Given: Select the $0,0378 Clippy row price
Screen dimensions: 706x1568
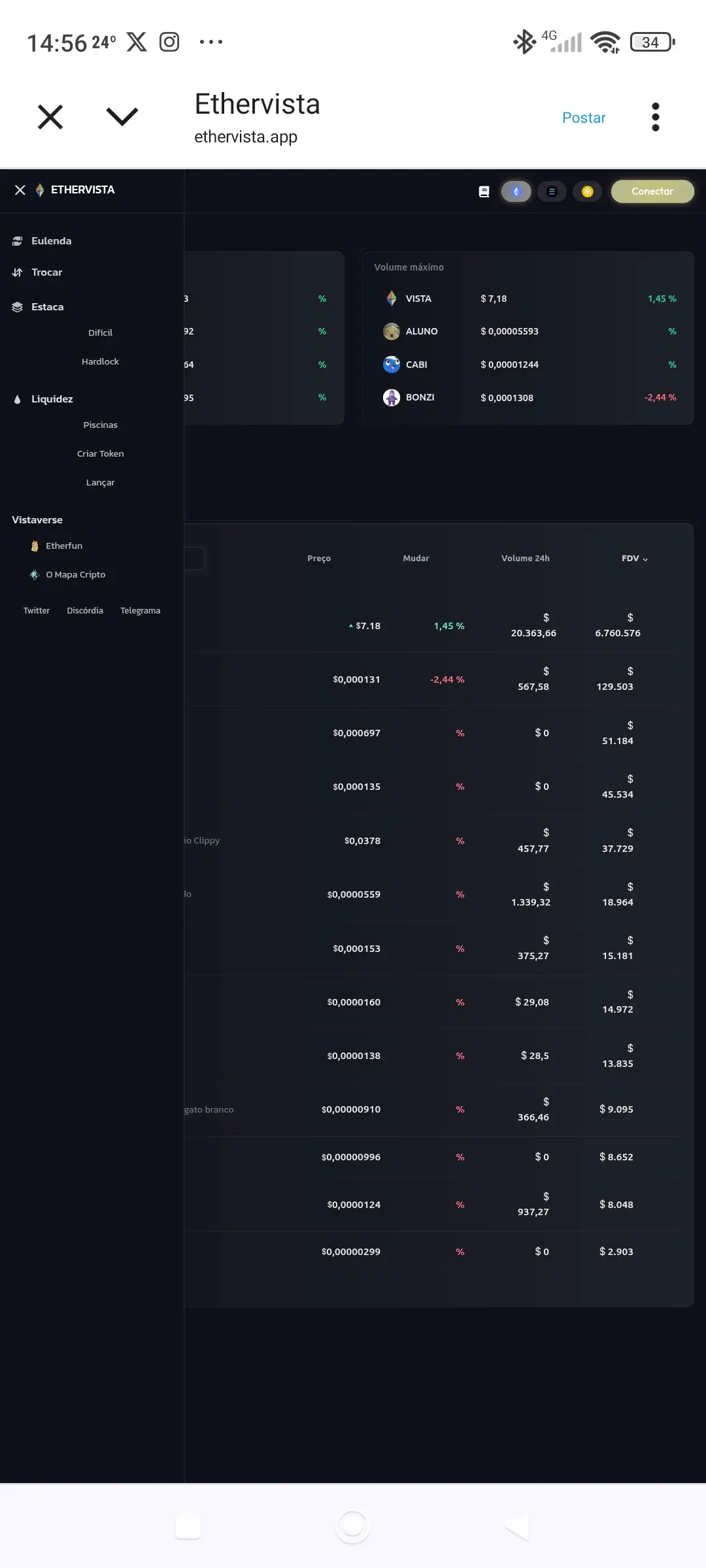Looking at the screenshot, I should [362, 841].
